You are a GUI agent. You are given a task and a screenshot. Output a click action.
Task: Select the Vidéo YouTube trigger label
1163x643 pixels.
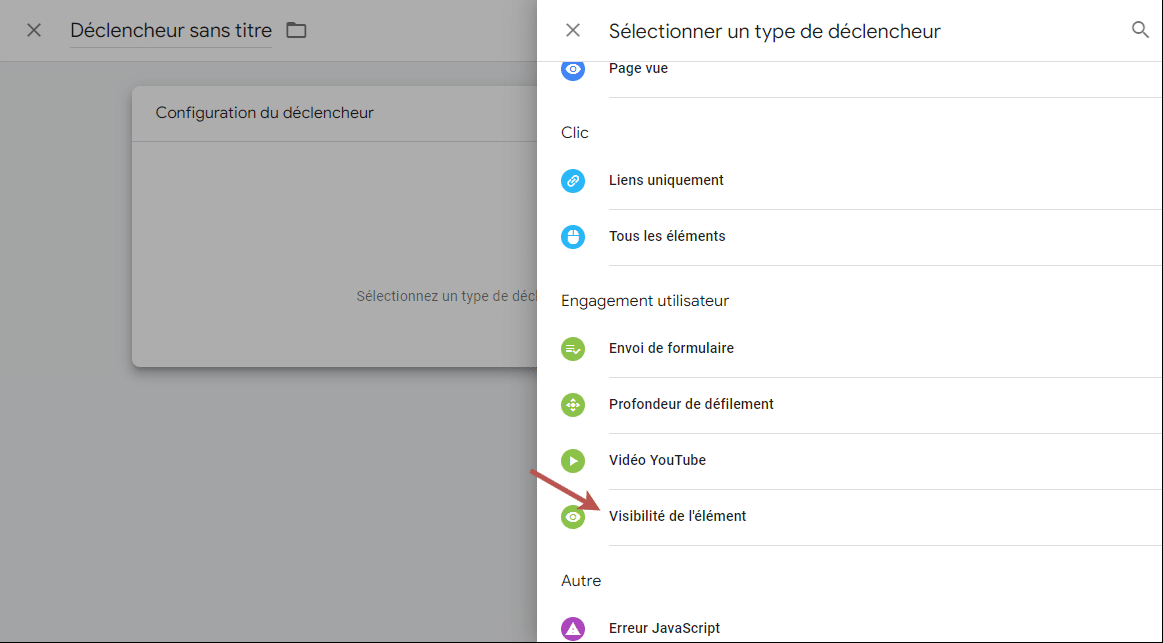point(657,461)
